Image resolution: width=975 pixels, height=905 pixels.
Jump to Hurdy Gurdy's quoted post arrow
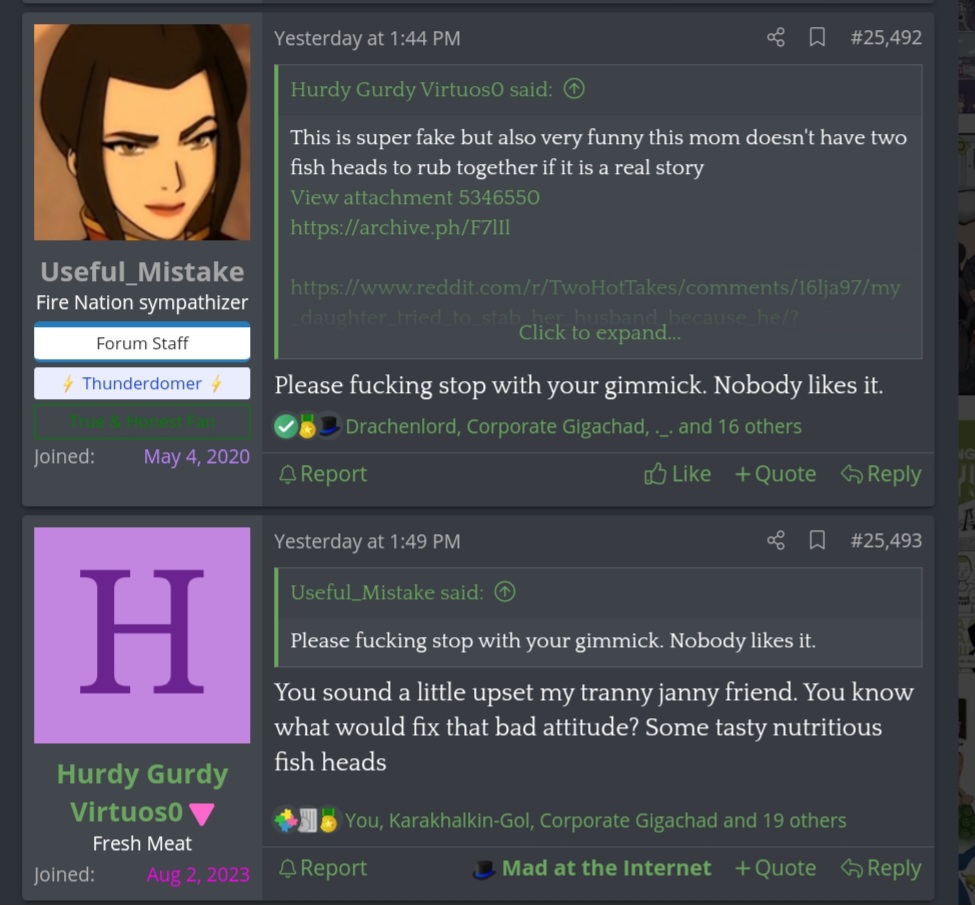pos(574,89)
